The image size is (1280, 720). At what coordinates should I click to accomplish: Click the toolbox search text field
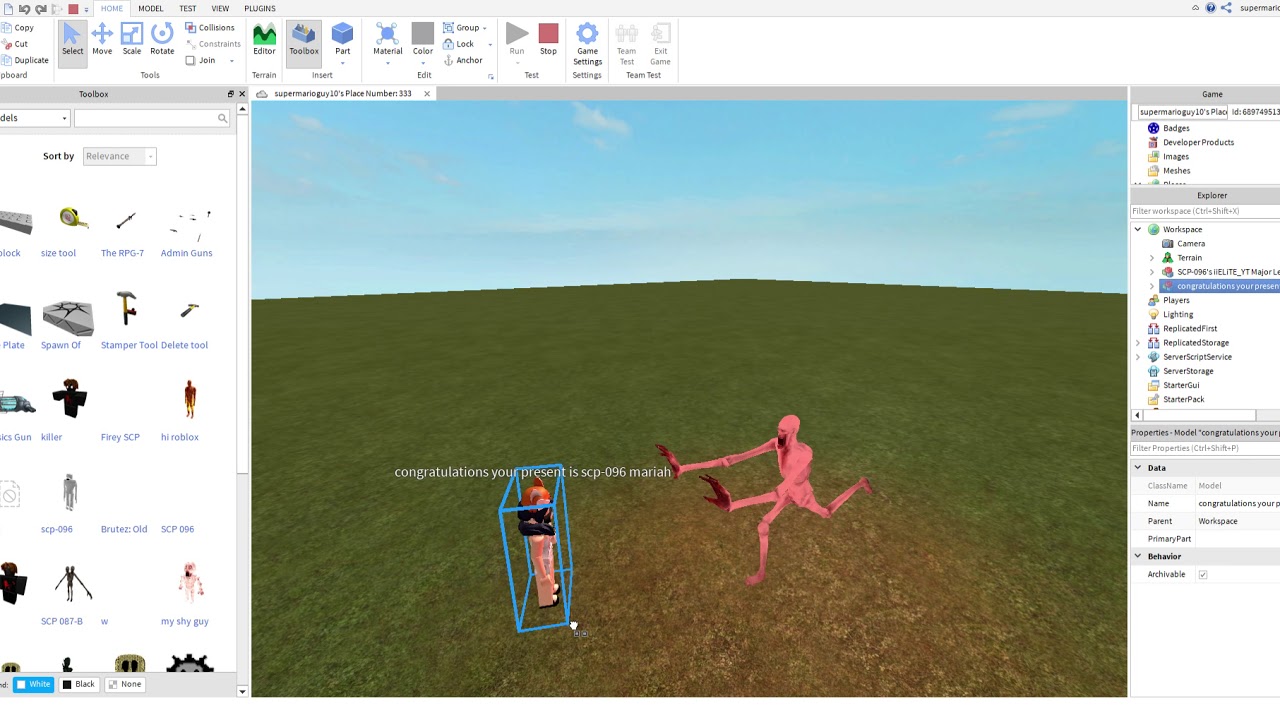point(145,118)
